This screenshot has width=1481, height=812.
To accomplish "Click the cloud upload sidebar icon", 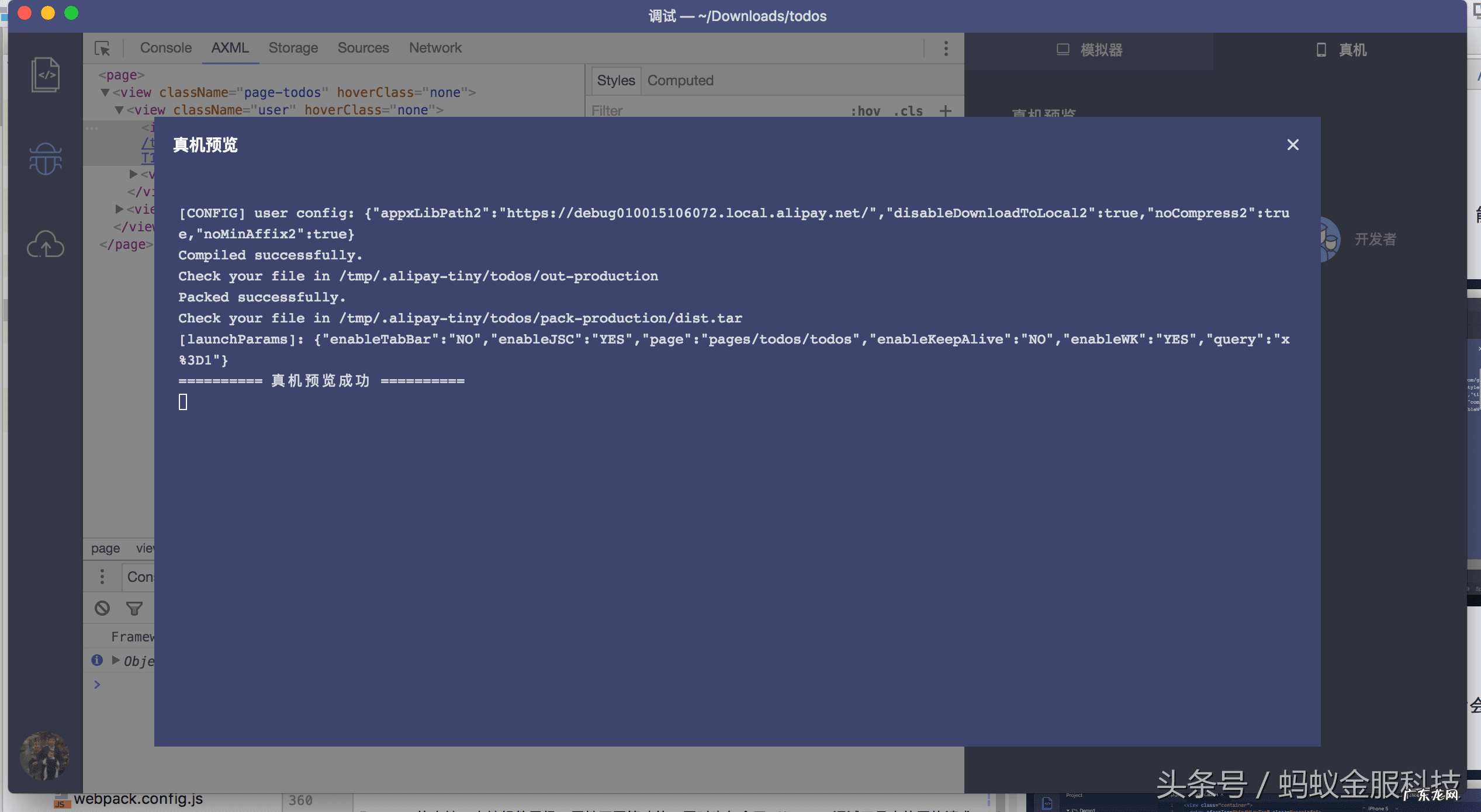I will point(45,244).
